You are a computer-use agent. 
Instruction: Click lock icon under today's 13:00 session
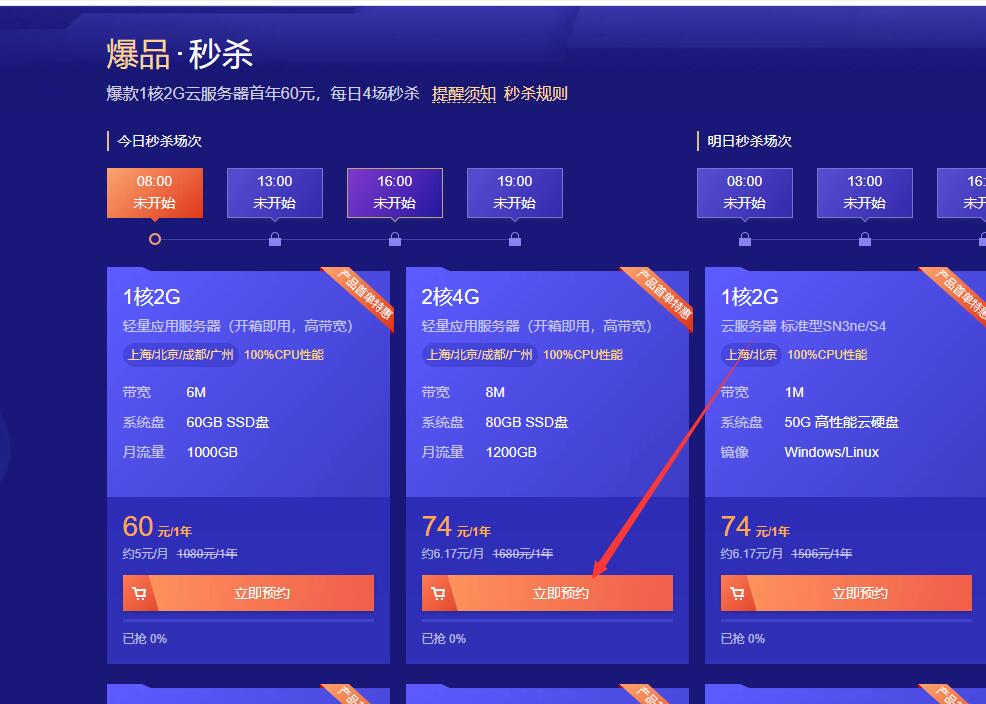(x=275, y=239)
